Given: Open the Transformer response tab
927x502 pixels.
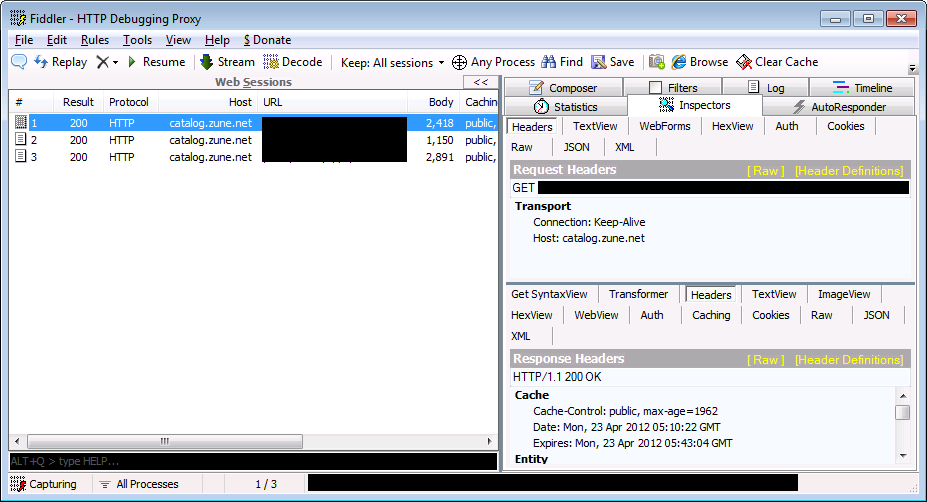Looking at the screenshot, I should click(638, 294).
